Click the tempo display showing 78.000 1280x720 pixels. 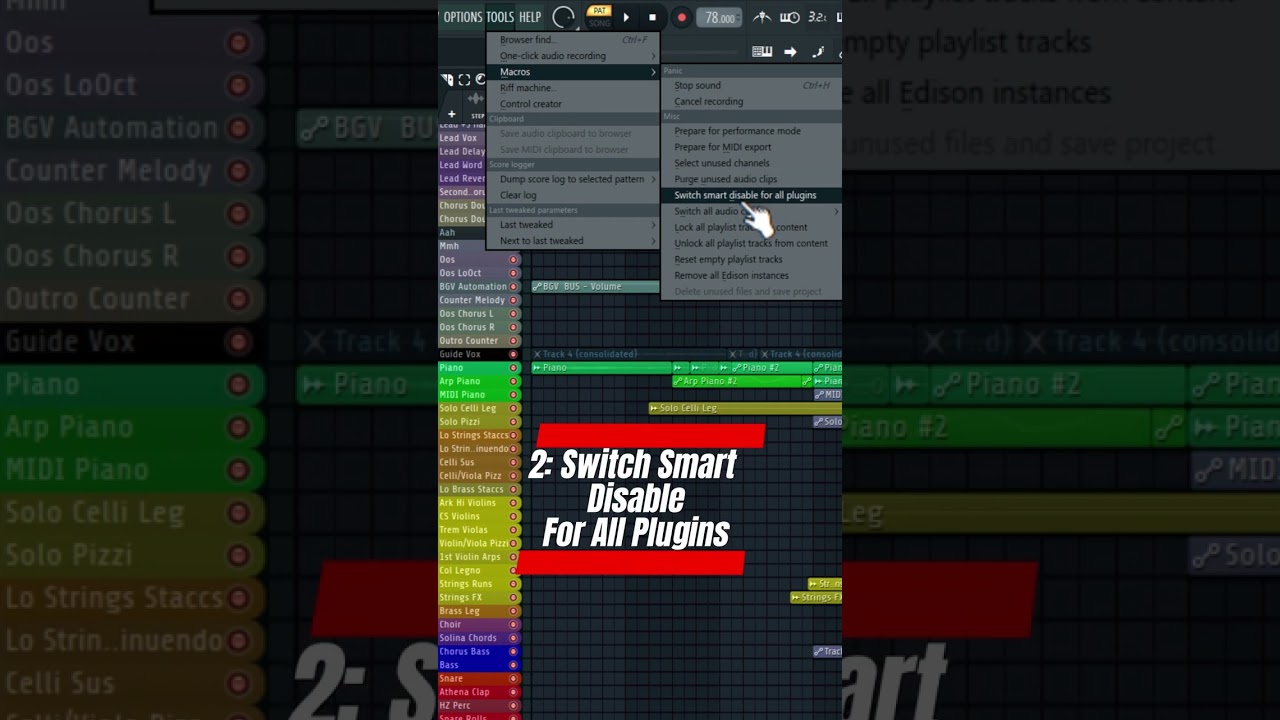pyautogui.click(x=719, y=18)
